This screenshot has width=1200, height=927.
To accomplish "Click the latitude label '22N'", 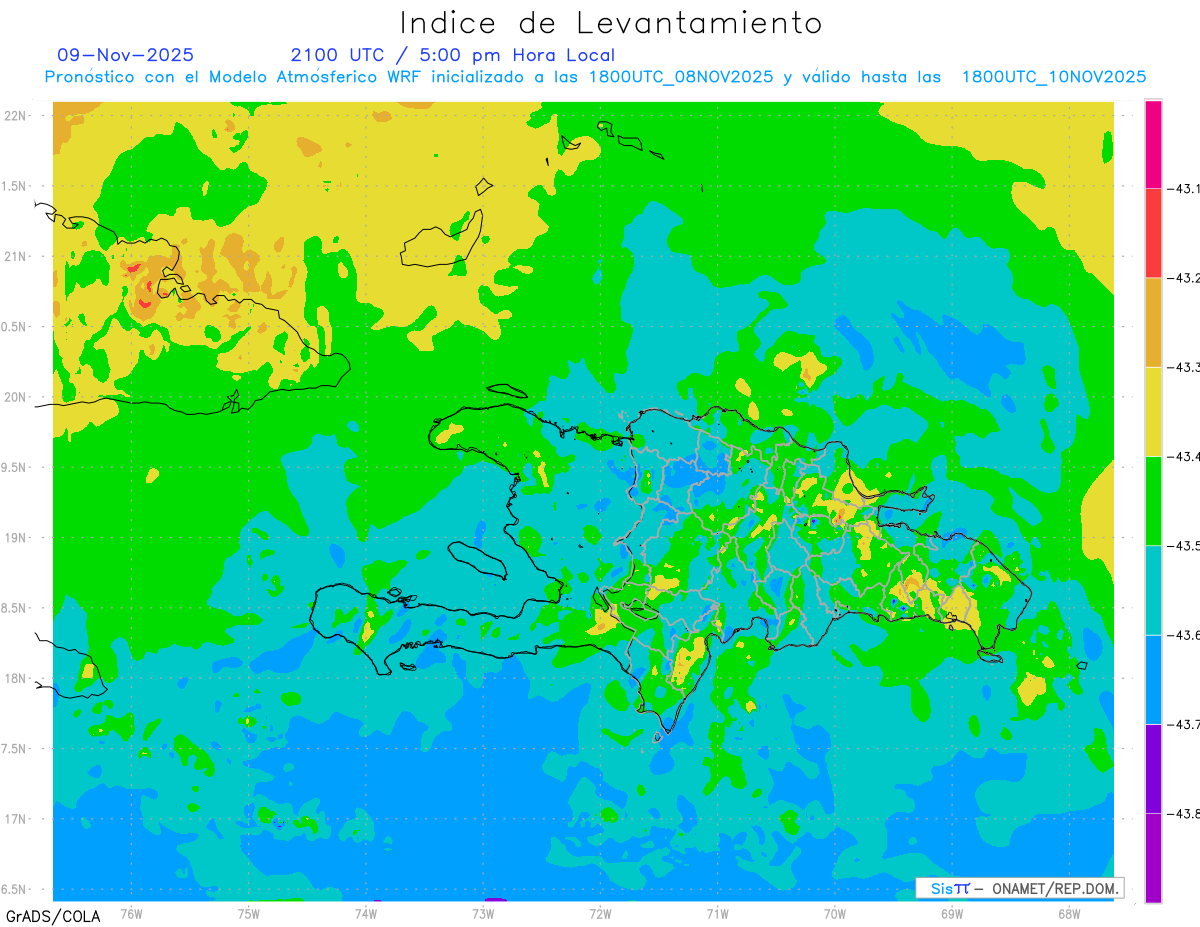I will click(15, 115).
